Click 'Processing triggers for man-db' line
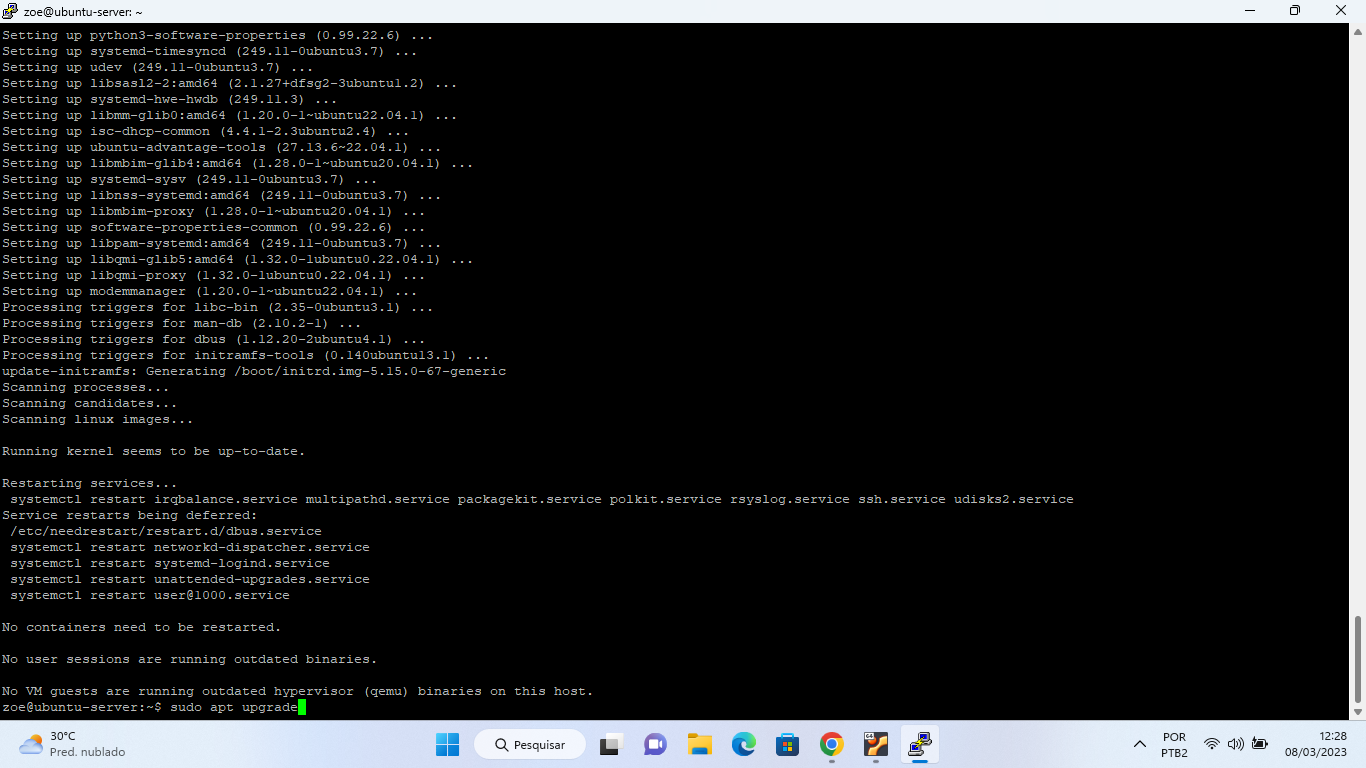This screenshot has width=1366, height=768. coord(182,323)
